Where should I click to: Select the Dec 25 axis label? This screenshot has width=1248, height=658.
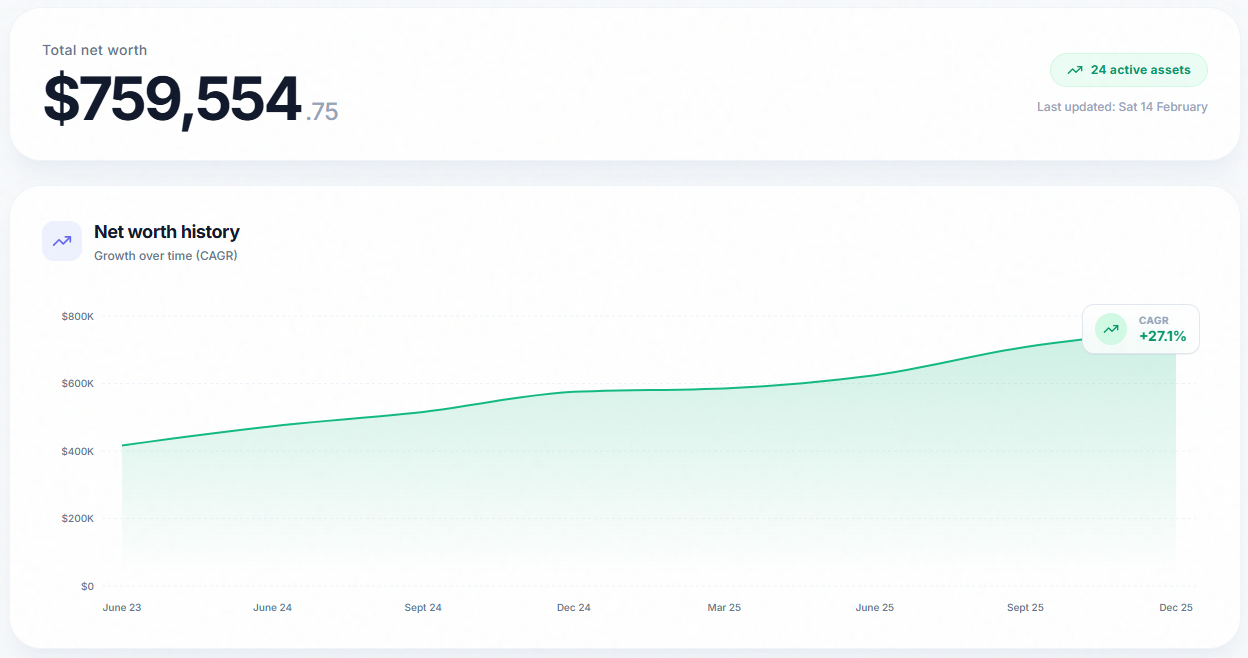pos(1175,607)
